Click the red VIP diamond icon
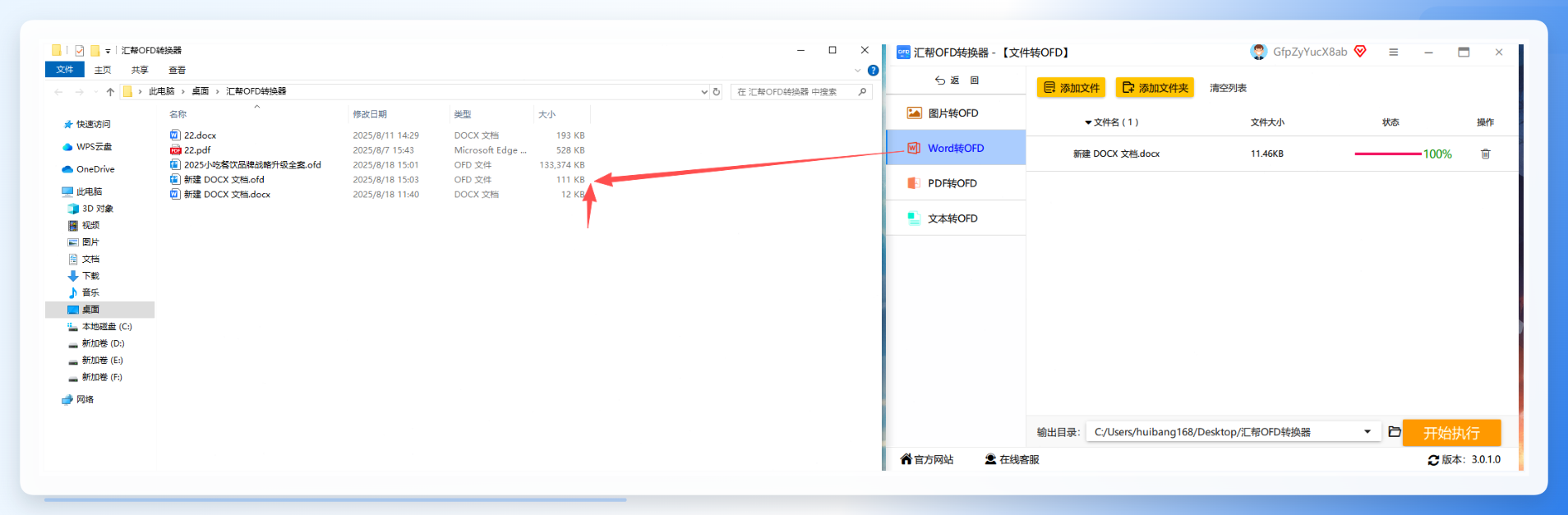The height and width of the screenshot is (515, 1568). 1360,51
